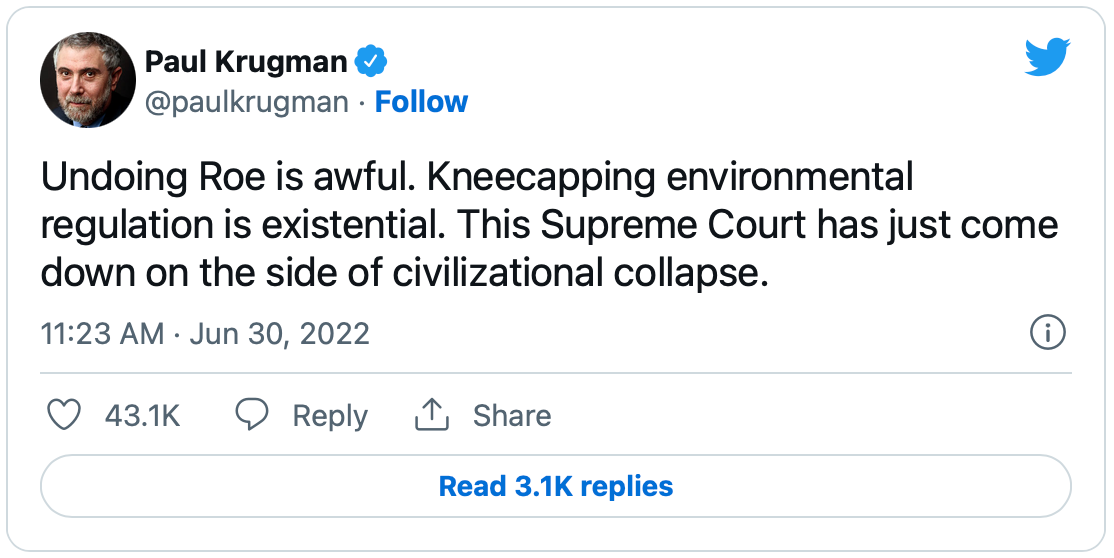The image size is (1114, 558).
Task: Click the 11:23 AM timestamp
Action: tap(102, 333)
